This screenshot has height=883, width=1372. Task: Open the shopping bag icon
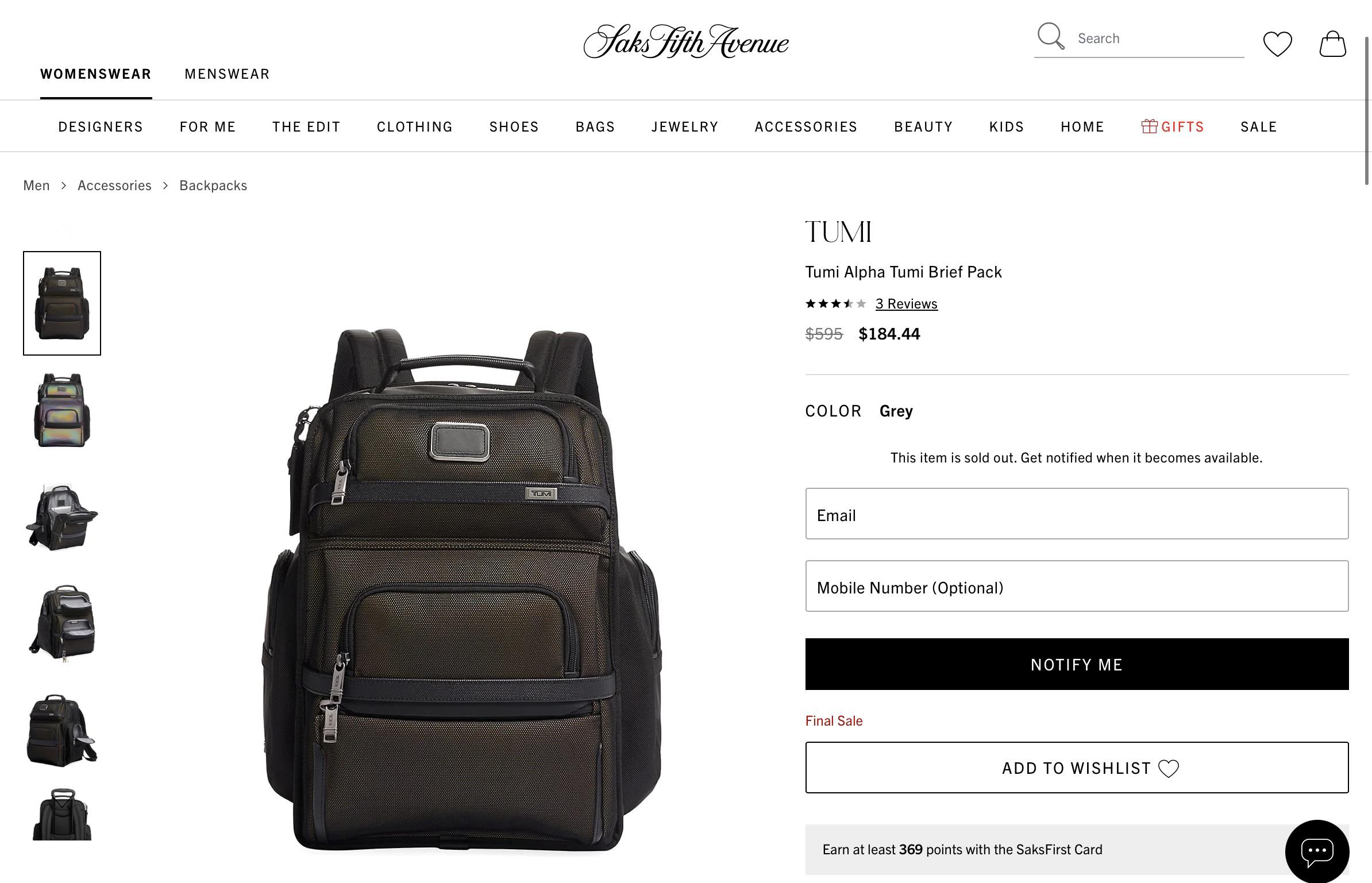tap(1332, 44)
